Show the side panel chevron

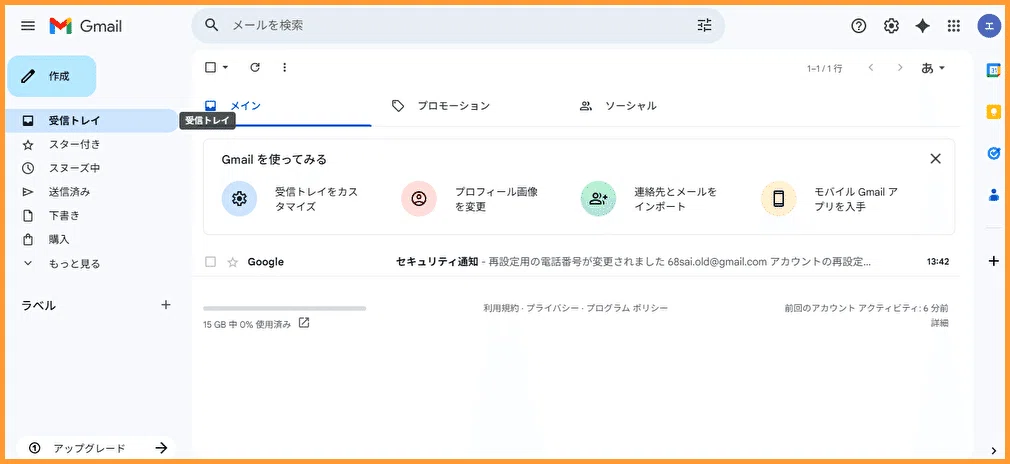point(994,450)
